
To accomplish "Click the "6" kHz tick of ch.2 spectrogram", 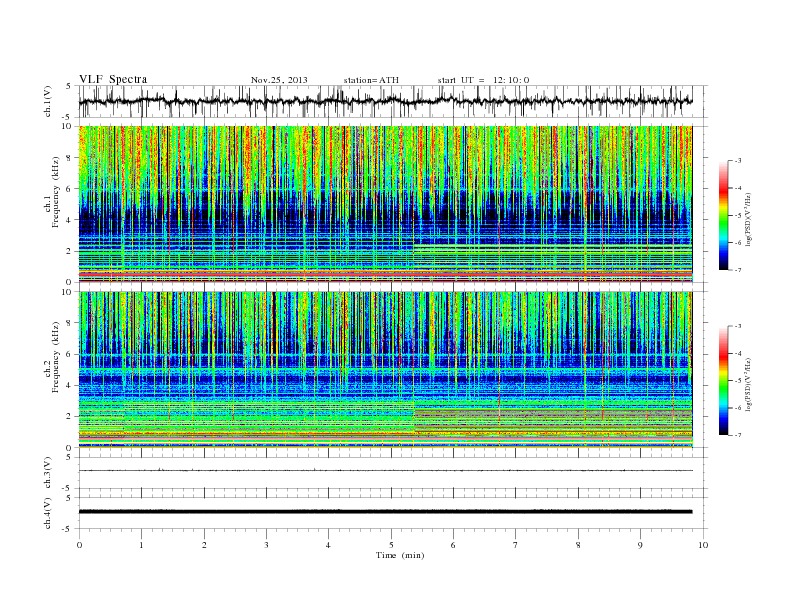I will tap(70, 354).
